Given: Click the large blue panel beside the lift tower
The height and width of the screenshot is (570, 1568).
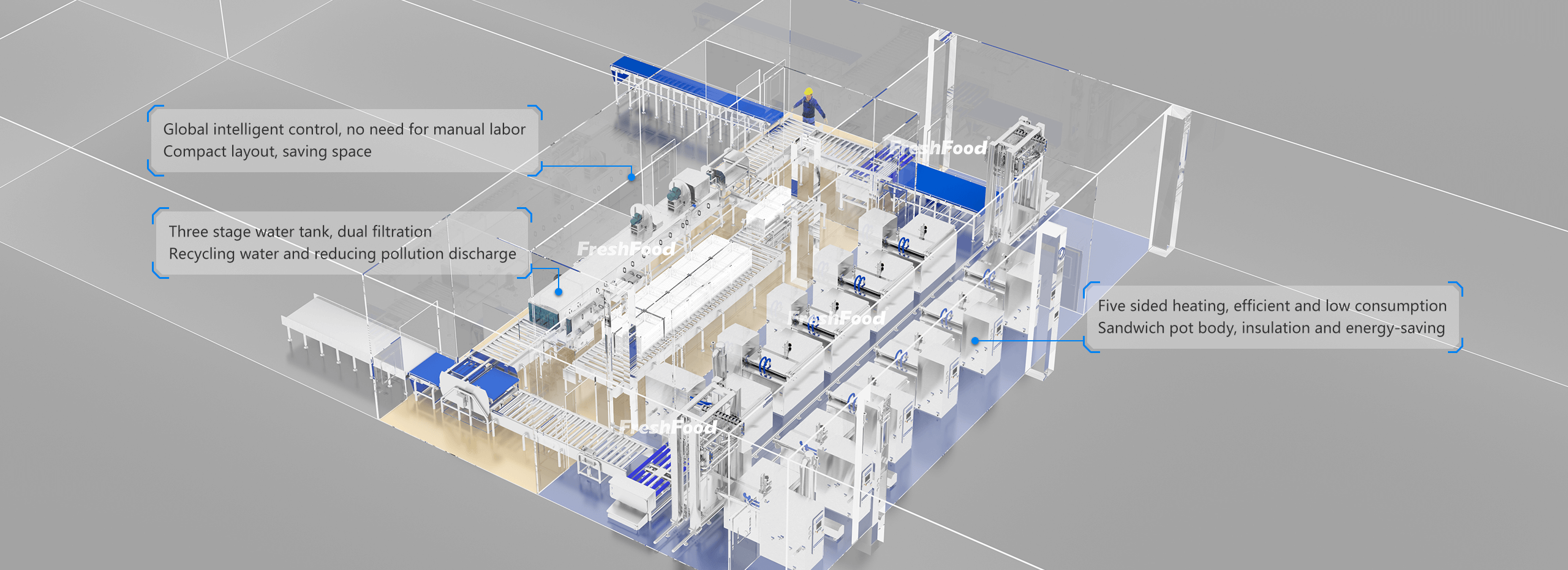Looking at the screenshot, I should pos(949,184).
